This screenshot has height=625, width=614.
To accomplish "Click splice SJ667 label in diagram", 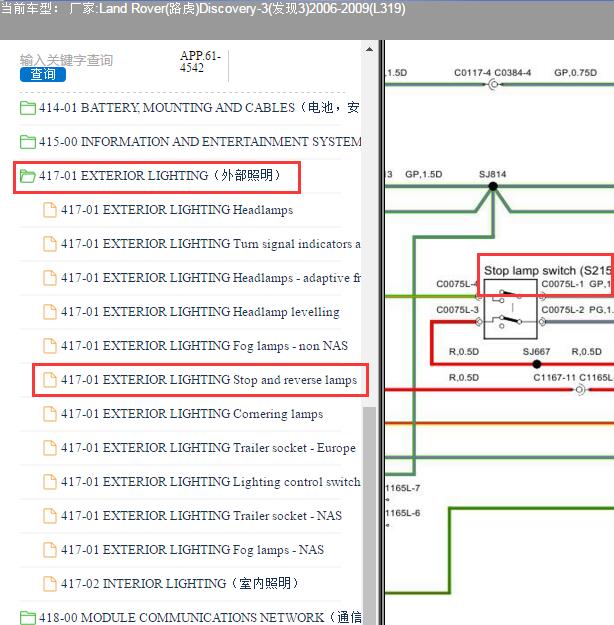I will coord(536,352).
